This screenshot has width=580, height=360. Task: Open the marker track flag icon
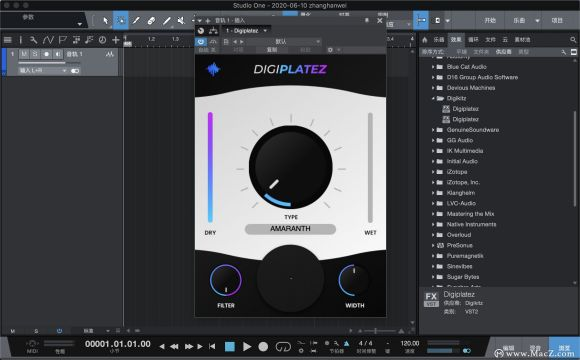pos(63,40)
